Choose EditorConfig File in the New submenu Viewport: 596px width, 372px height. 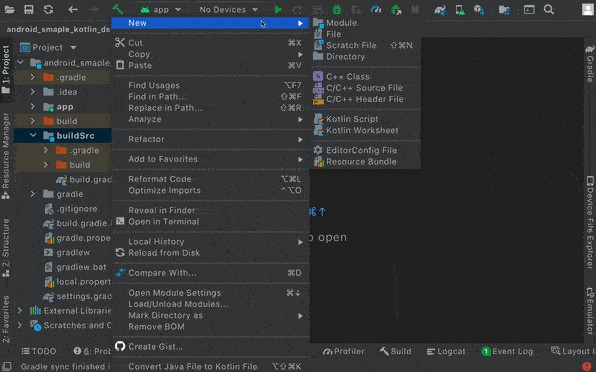(x=365, y=150)
